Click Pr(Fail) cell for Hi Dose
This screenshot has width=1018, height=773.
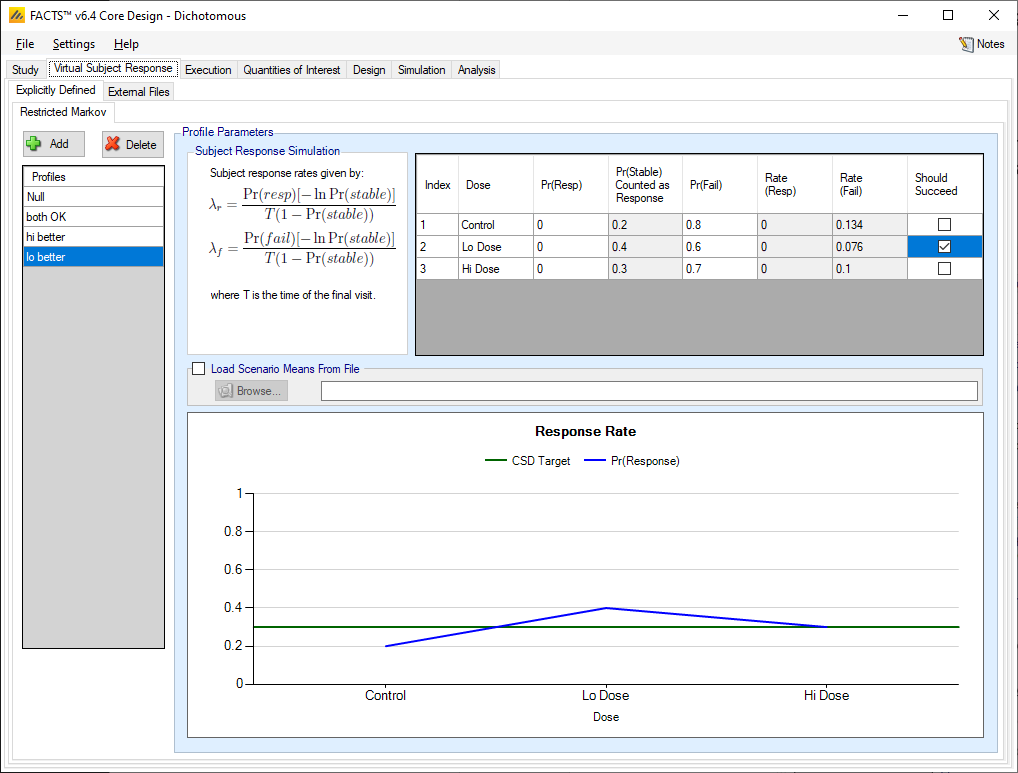pyautogui.click(x=718, y=269)
